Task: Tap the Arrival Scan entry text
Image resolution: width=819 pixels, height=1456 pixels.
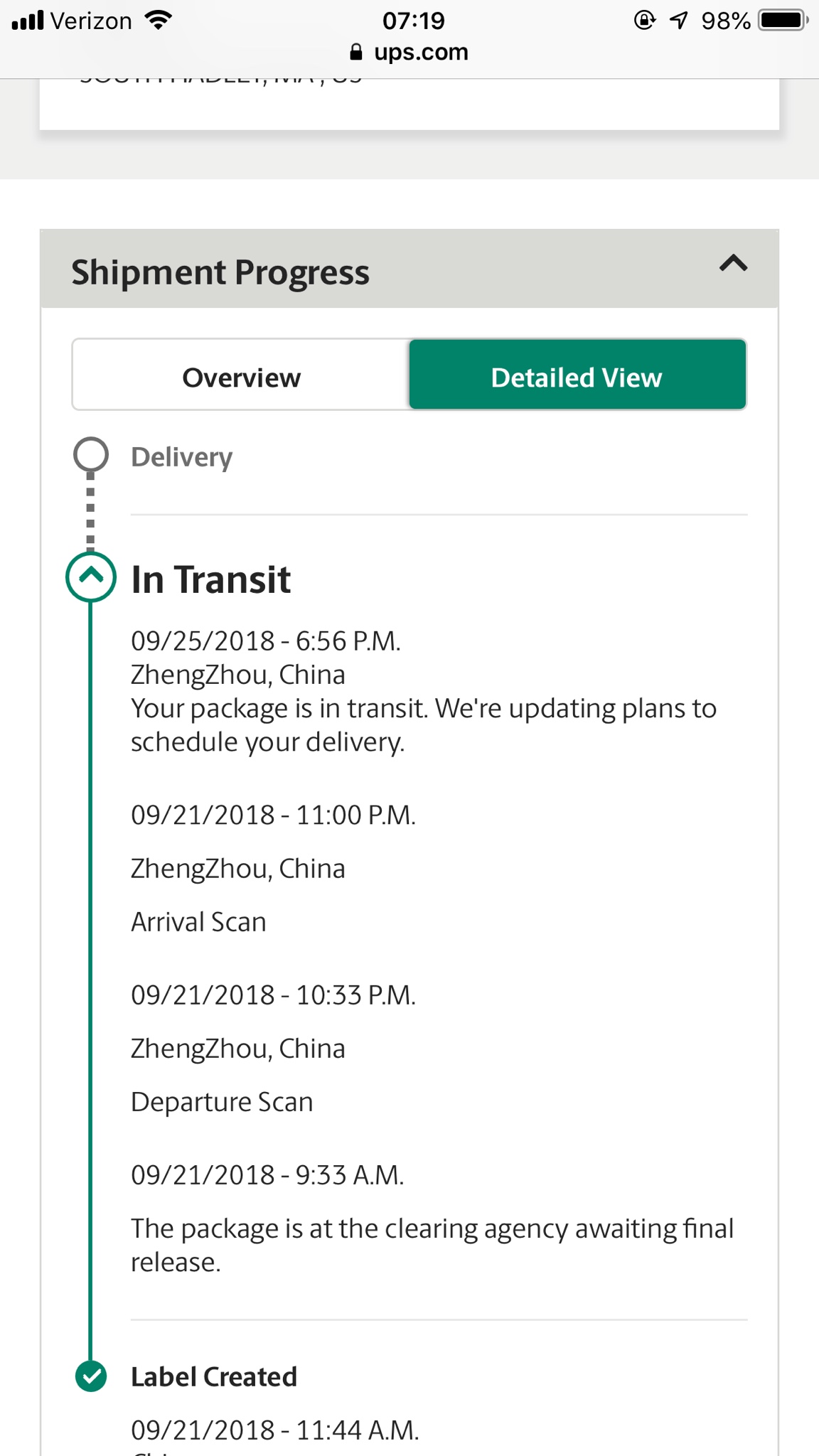Action: 198,921
